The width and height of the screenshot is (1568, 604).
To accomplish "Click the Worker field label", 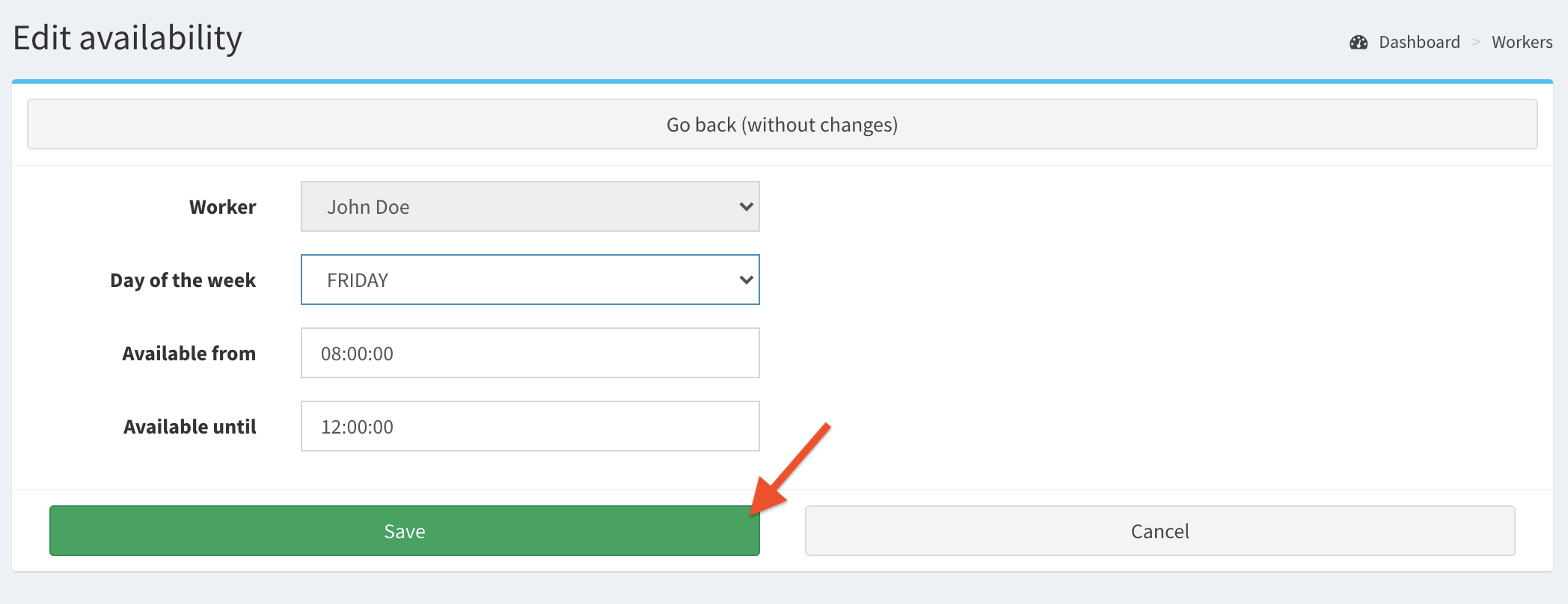I will pos(222,207).
